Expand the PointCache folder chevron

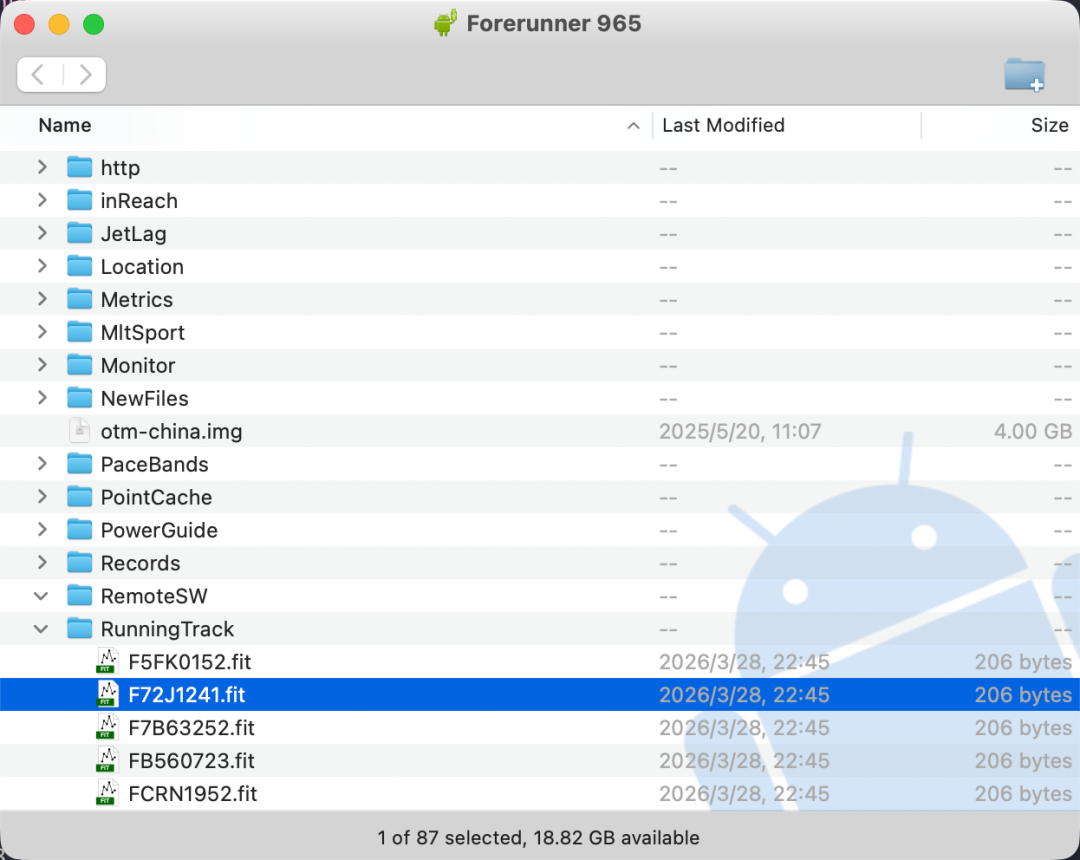(42, 497)
